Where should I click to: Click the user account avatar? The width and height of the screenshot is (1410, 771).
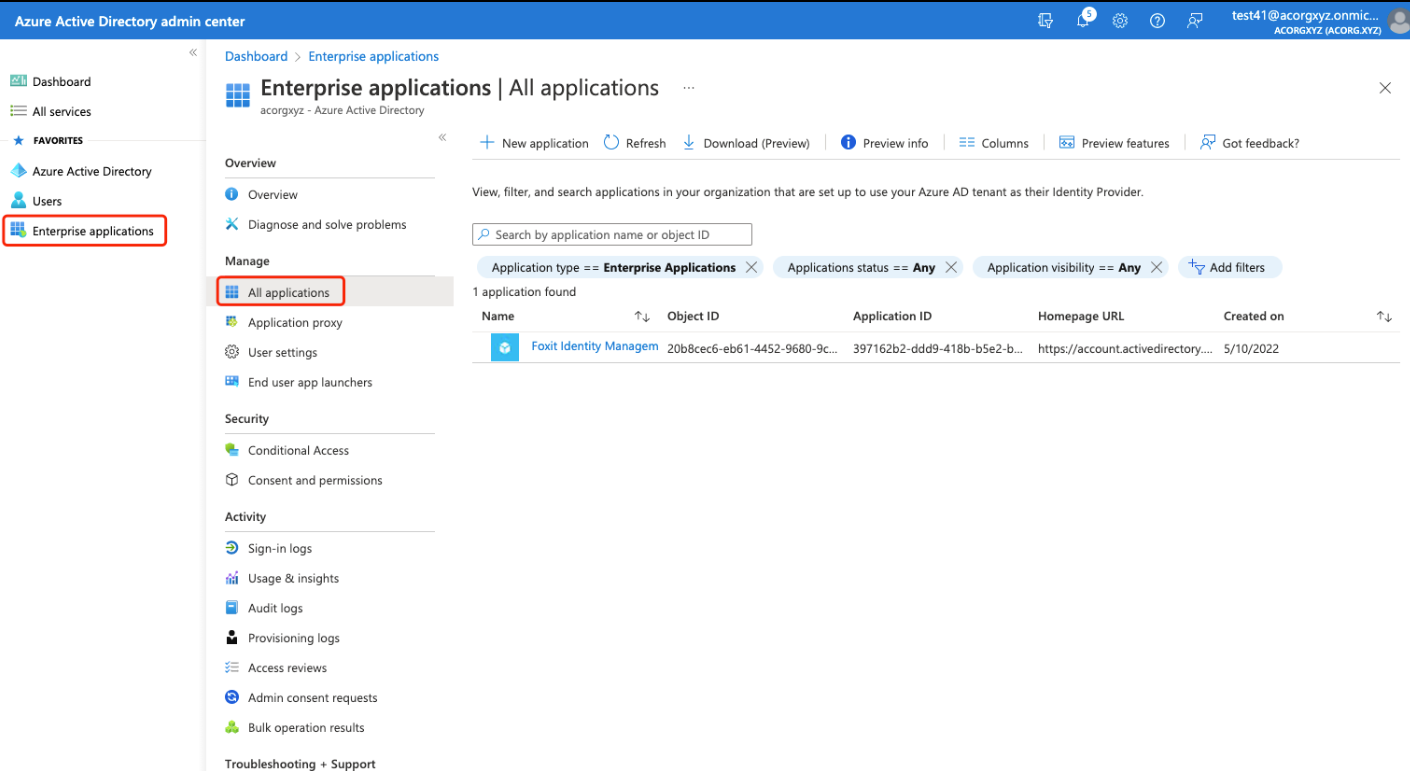tap(1399, 21)
